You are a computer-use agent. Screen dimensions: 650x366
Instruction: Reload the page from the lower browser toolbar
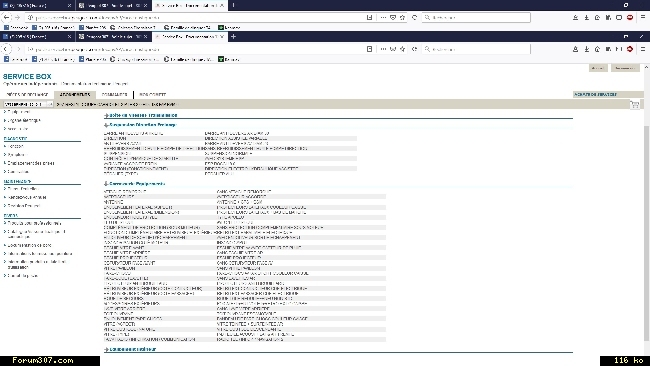click(x=414, y=49)
